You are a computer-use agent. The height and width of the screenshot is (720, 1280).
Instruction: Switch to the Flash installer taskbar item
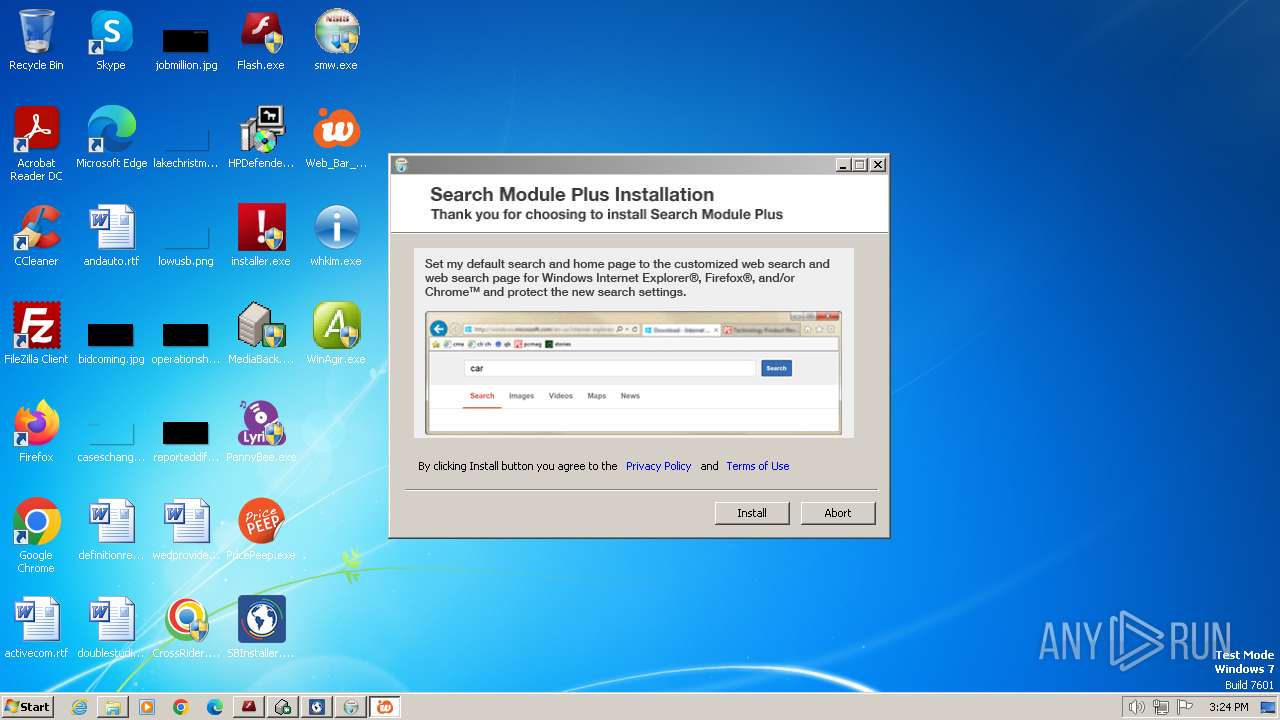tap(249, 707)
